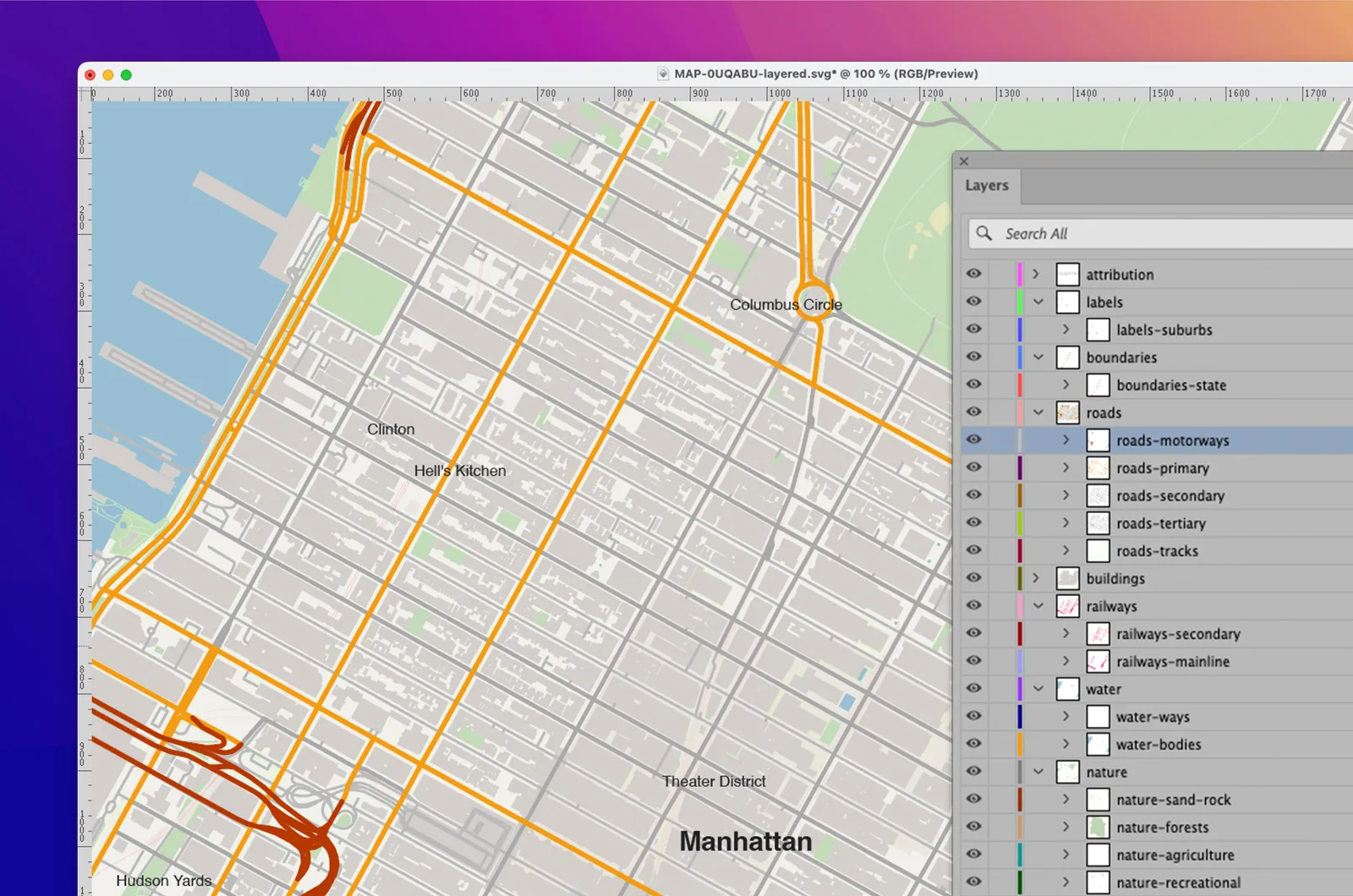
Task: Toggle eye icon for roads-primary
Action: coord(974,467)
